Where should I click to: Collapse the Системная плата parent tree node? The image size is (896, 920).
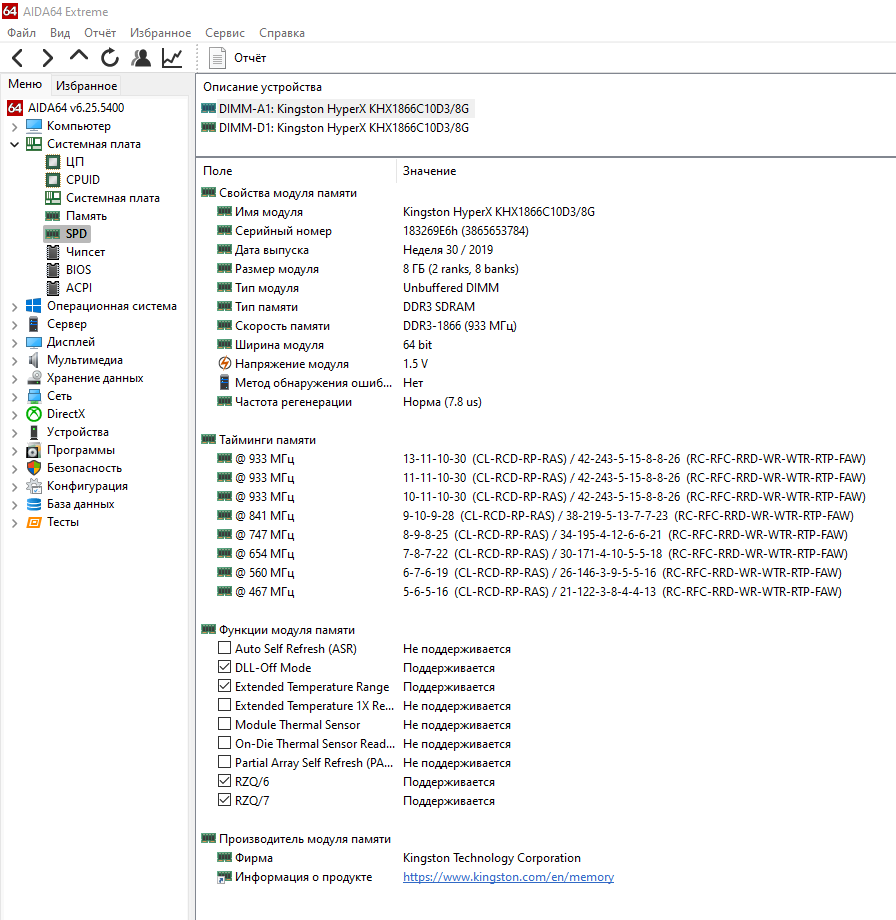click(x=15, y=144)
